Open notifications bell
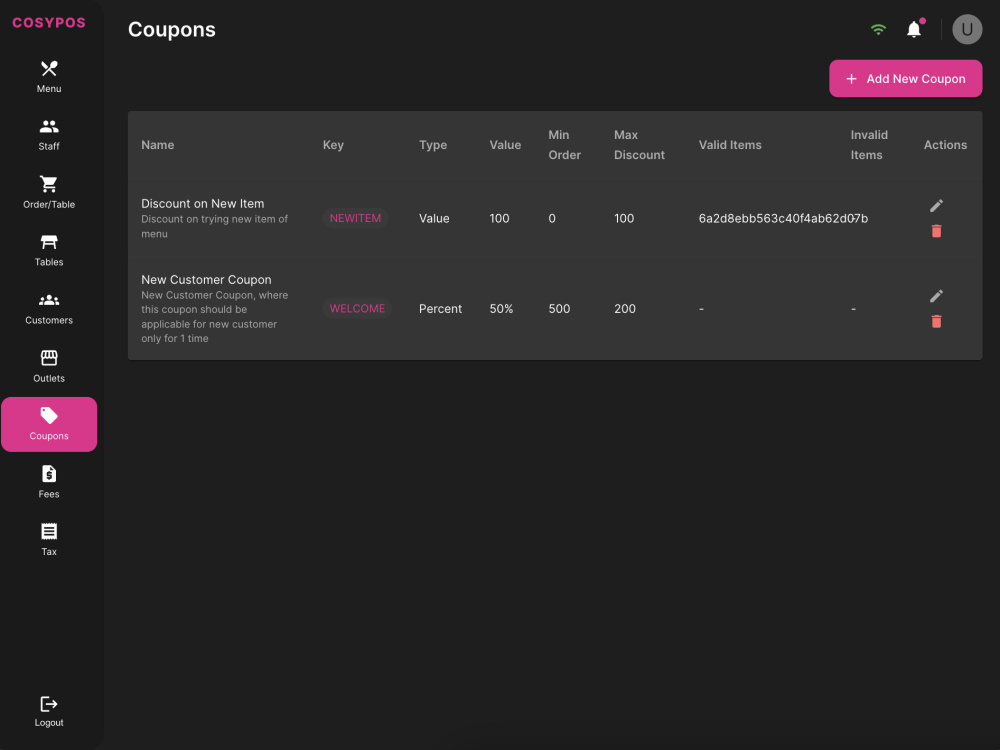Viewport: 1000px width, 750px height. pos(914,29)
